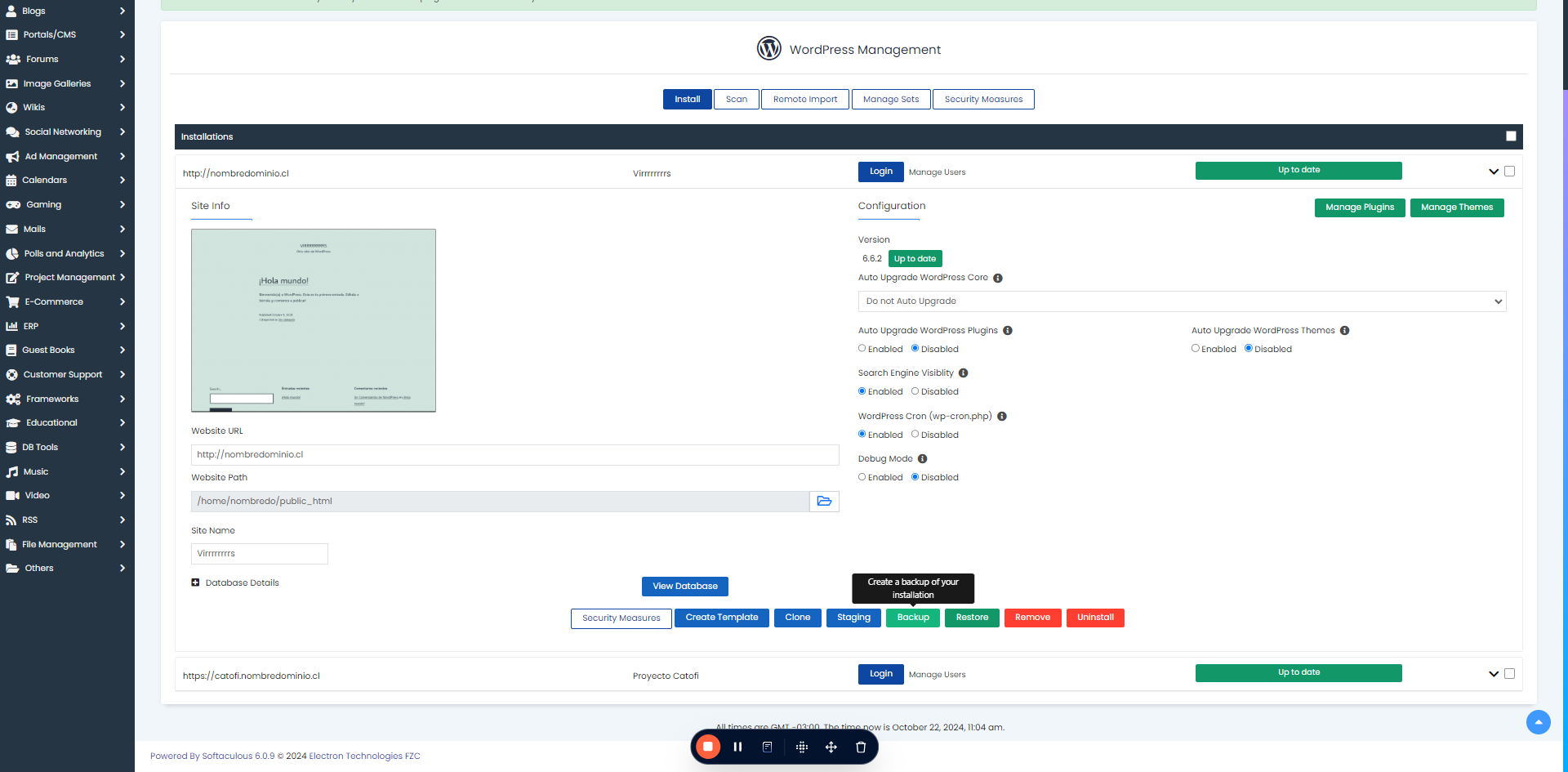Click the stop recording button
The width and height of the screenshot is (1568, 772).
[x=708, y=747]
